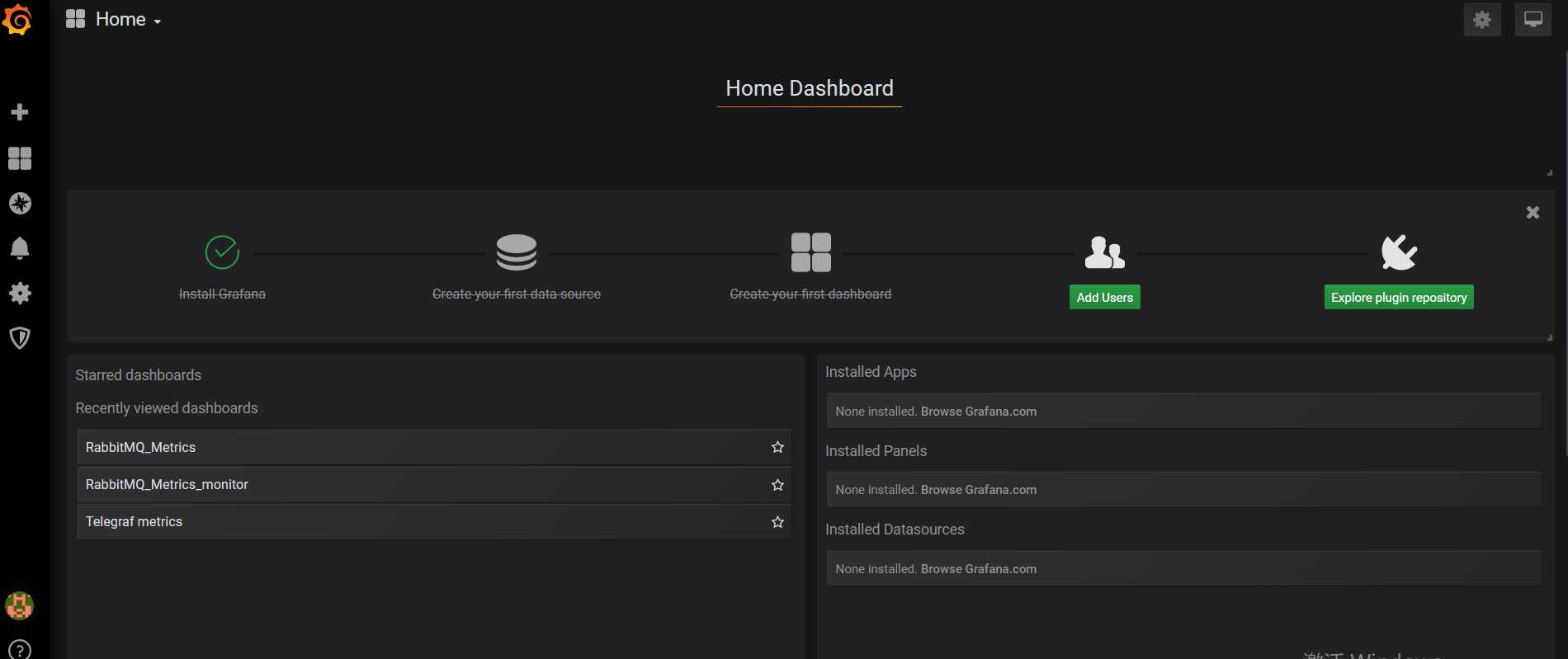The width and height of the screenshot is (1568, 659).
Task: Click the Installed Panels heading
Action: coord(876,451)
